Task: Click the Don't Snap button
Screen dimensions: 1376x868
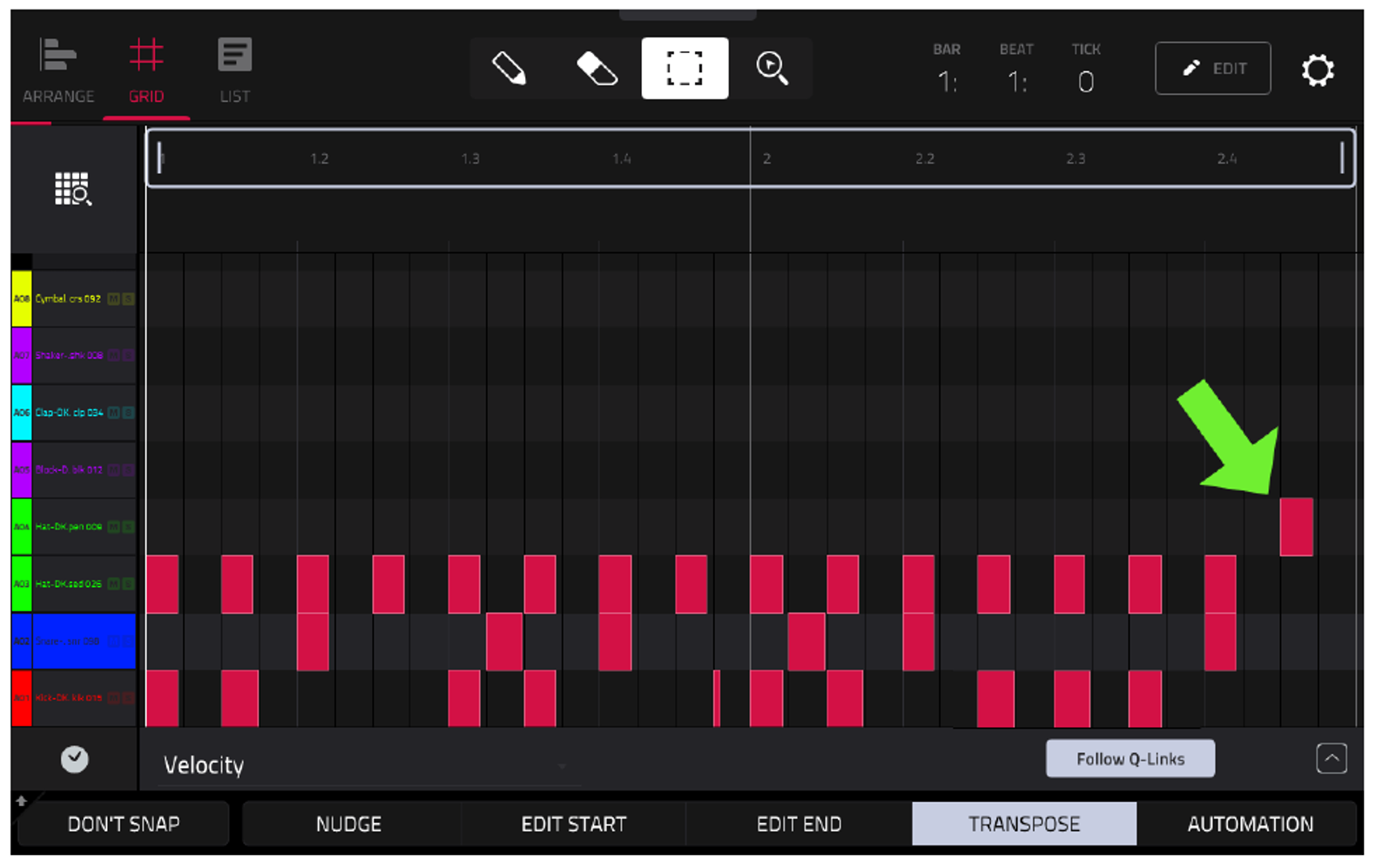Action: [x=124, y=824]
